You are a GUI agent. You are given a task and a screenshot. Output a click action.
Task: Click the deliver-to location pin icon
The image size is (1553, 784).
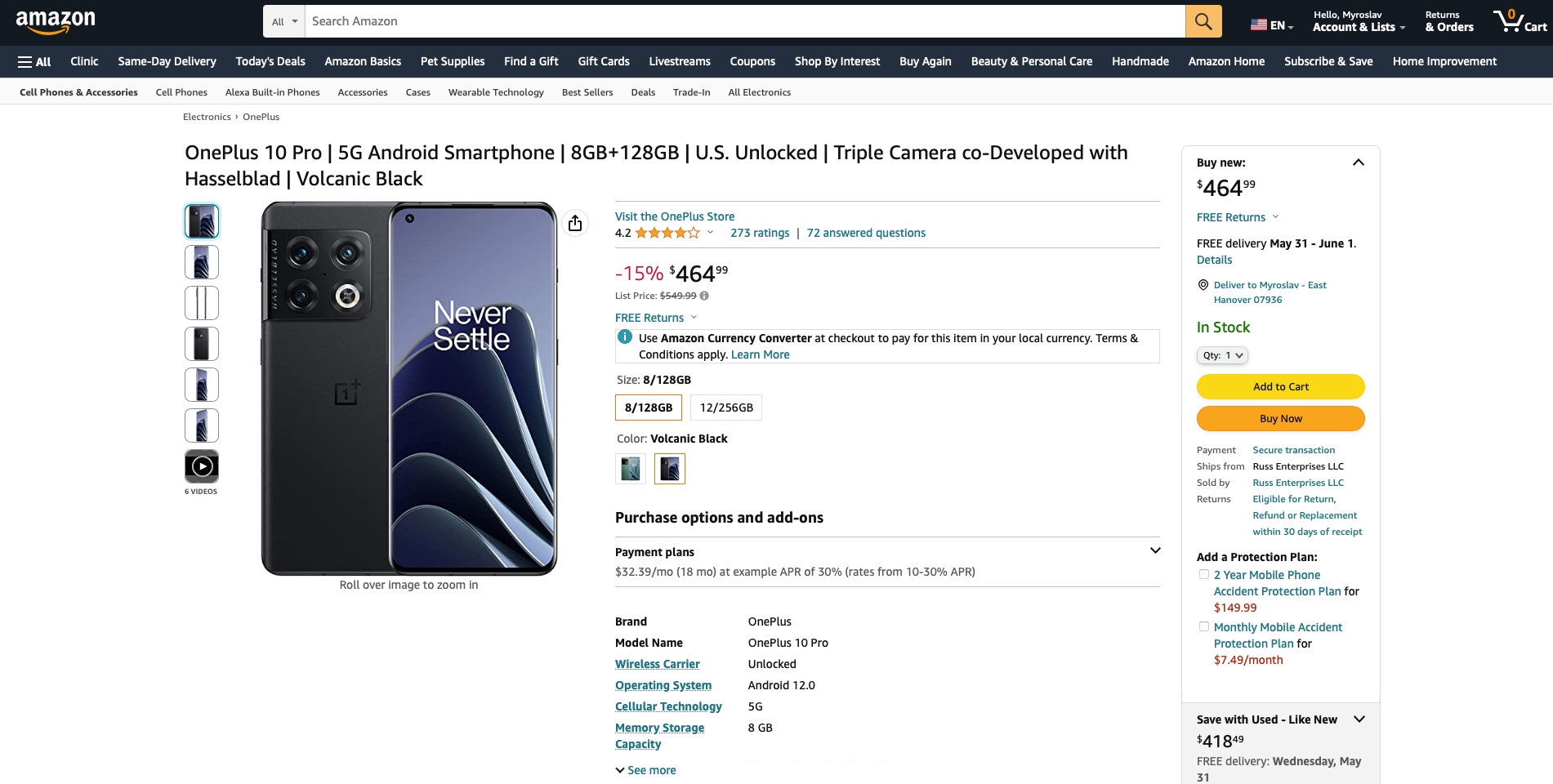1203,285
